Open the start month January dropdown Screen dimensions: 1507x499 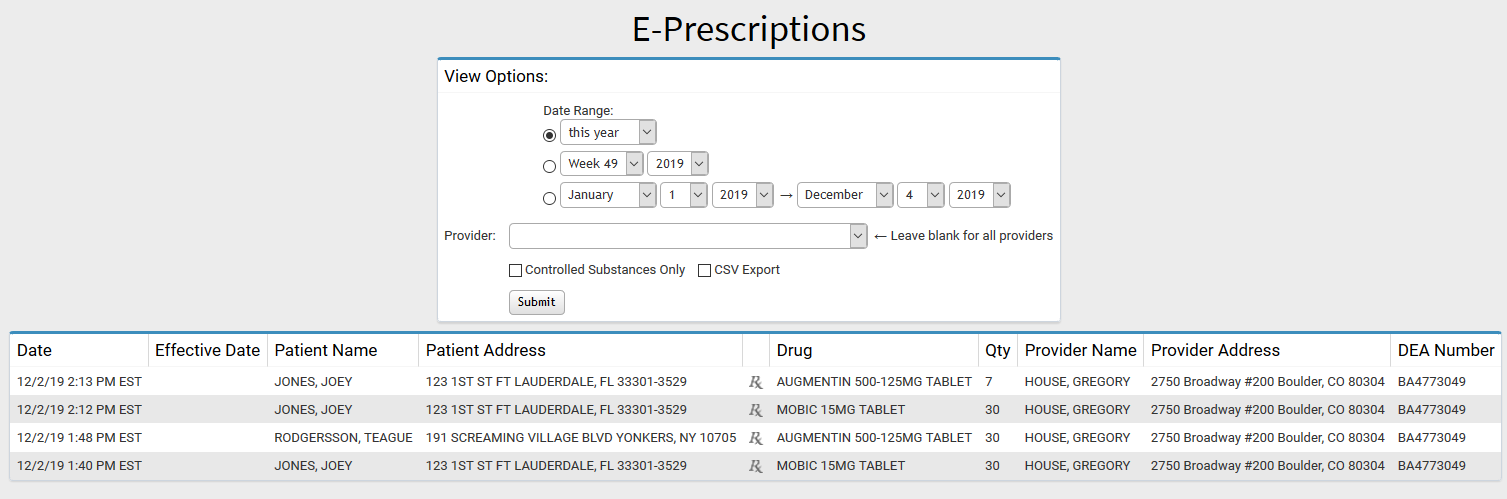coord(608,195)
